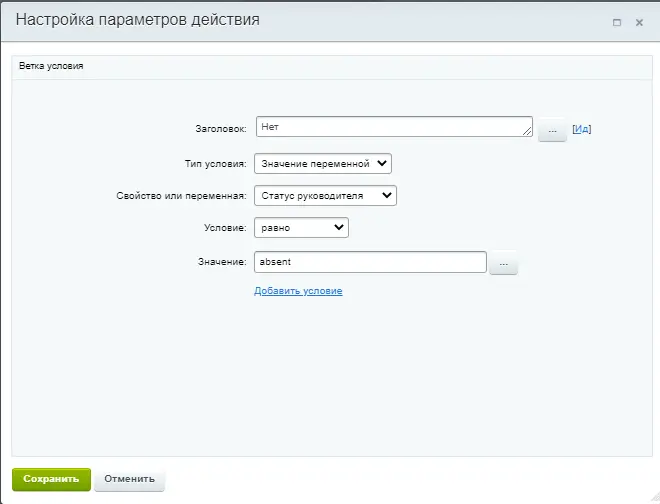
Task: Open the Тип условия dropdown
Action: pyautogui.click(x=323, y=164)
